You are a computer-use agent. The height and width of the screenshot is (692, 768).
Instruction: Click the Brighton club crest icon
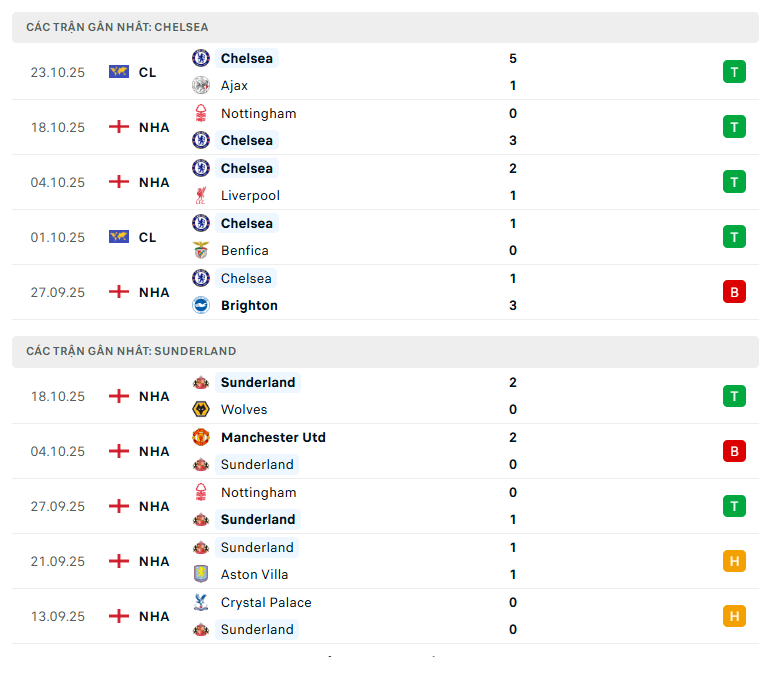pos(201,306)
